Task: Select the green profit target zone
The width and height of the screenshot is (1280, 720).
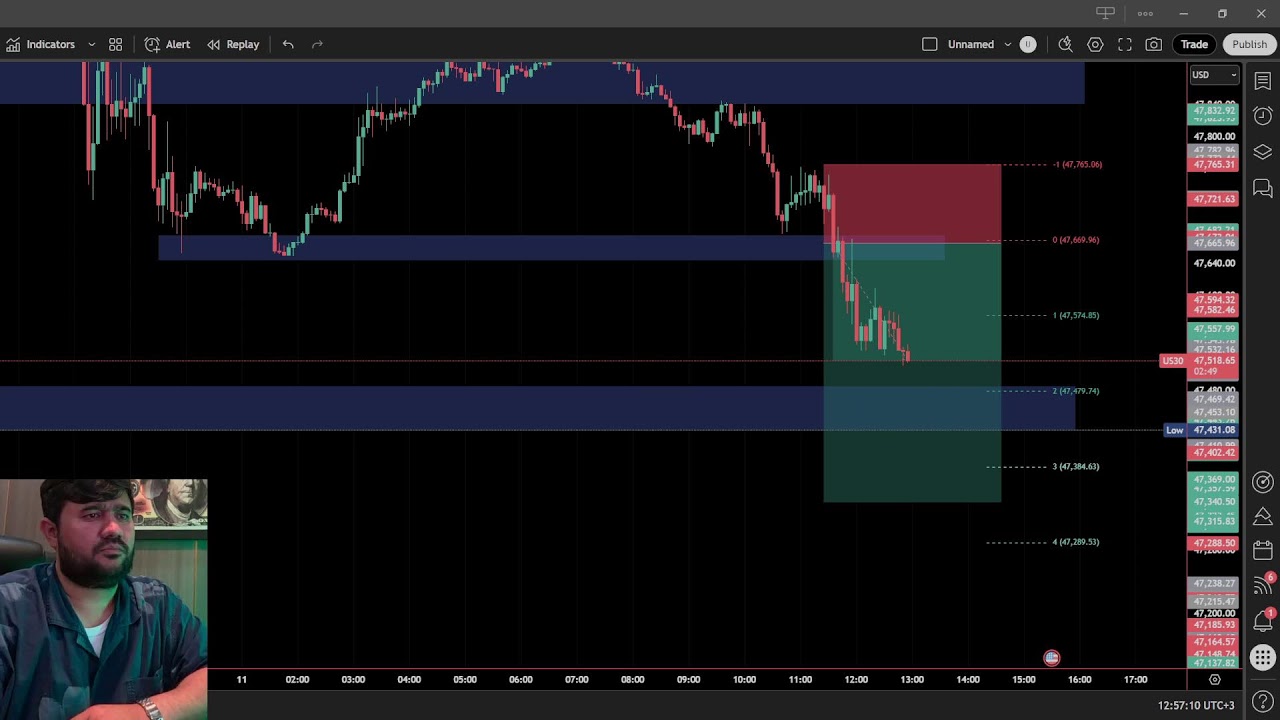Action: coord(912,372)
